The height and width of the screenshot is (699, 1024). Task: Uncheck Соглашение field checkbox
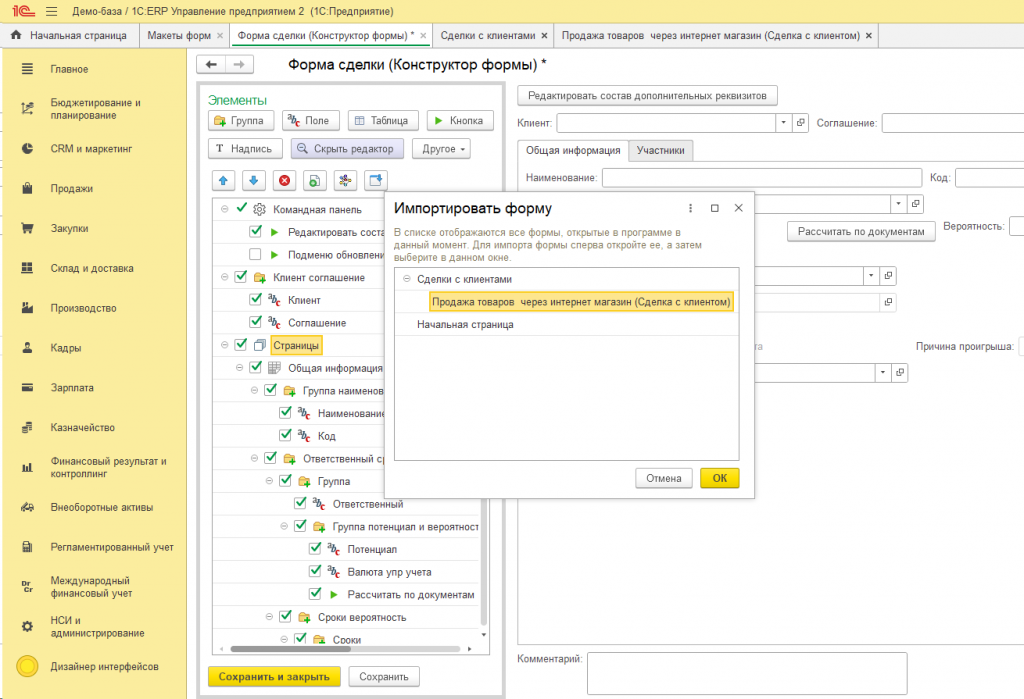(x=255, y=321)
